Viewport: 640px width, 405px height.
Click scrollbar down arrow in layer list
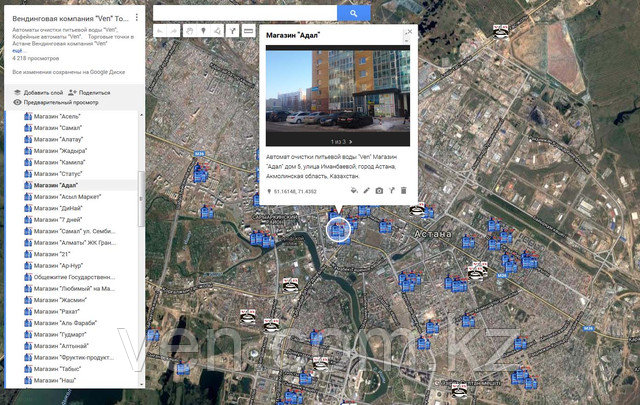(141, 385)
